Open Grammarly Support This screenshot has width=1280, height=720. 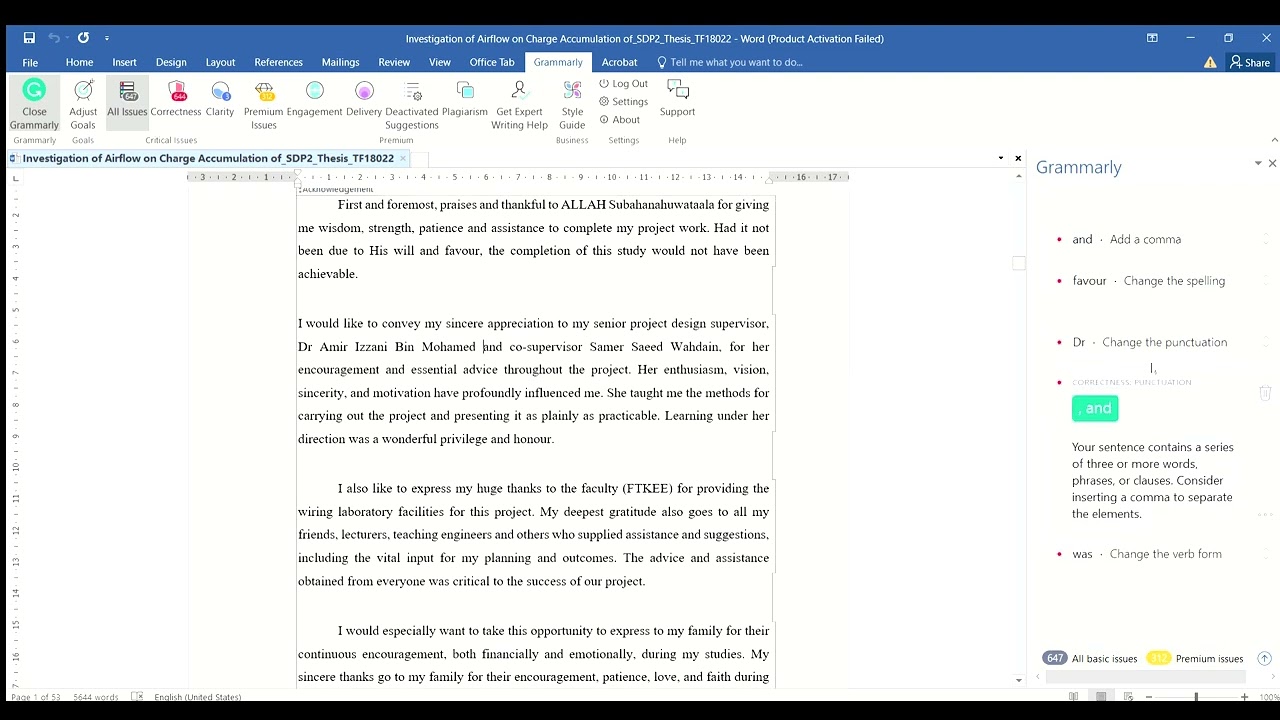click(x=677, y=100)
